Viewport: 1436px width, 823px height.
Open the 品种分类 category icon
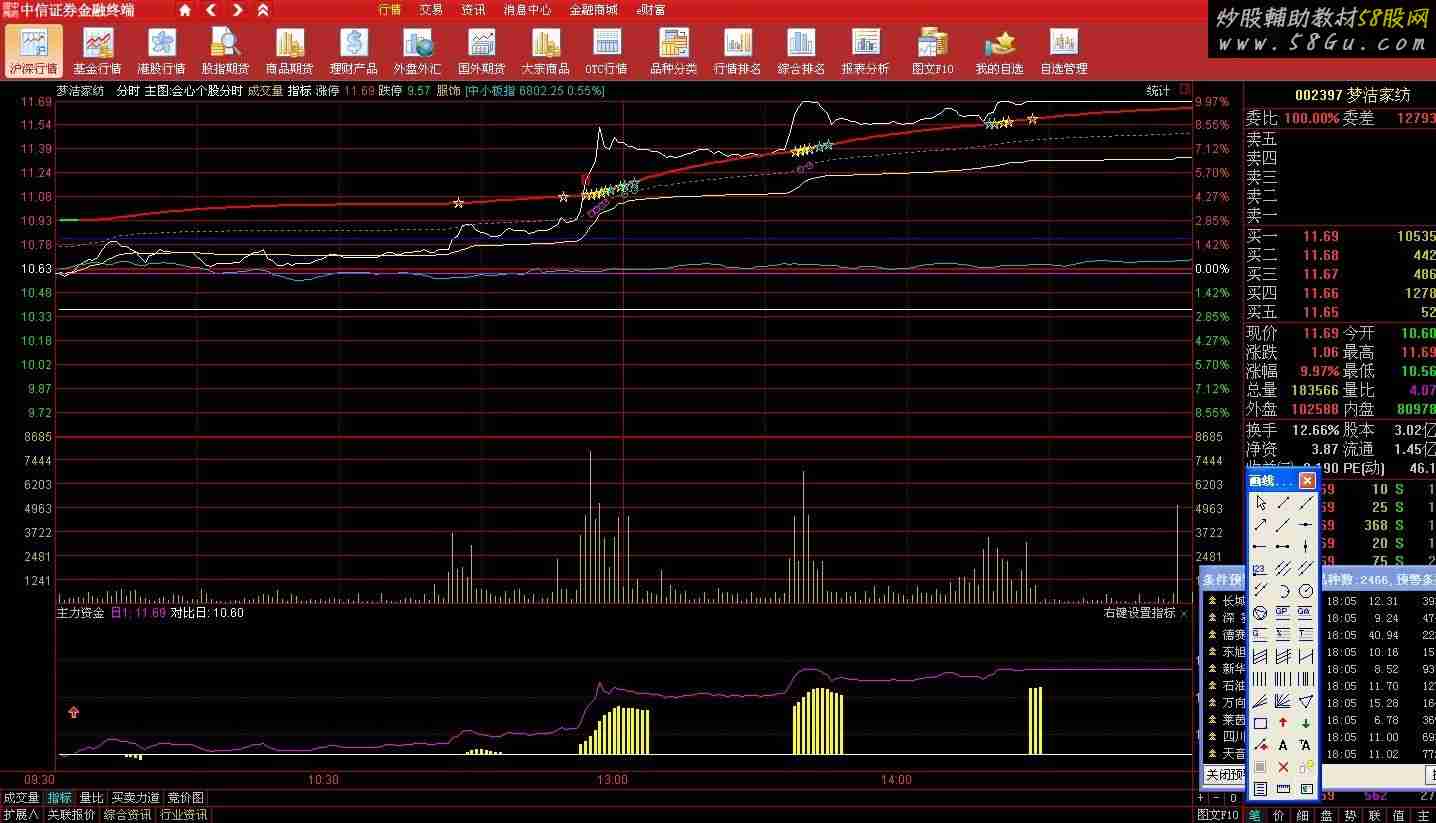[673, 50]
